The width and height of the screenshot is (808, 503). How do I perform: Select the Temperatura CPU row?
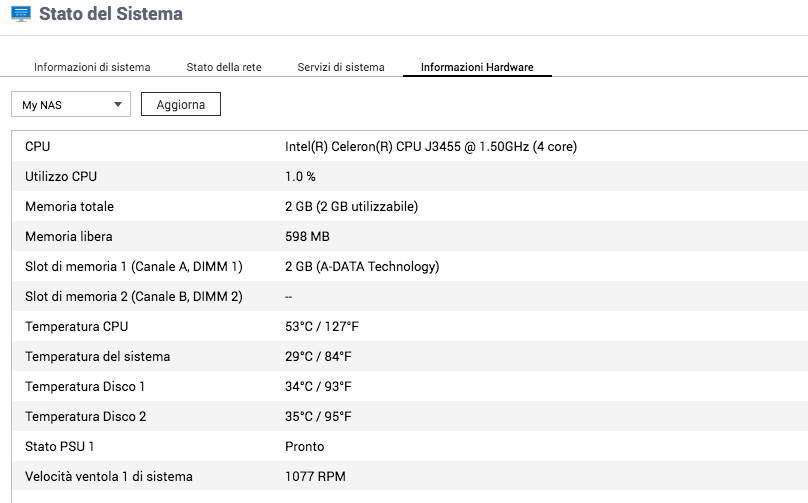coord(409,326)
